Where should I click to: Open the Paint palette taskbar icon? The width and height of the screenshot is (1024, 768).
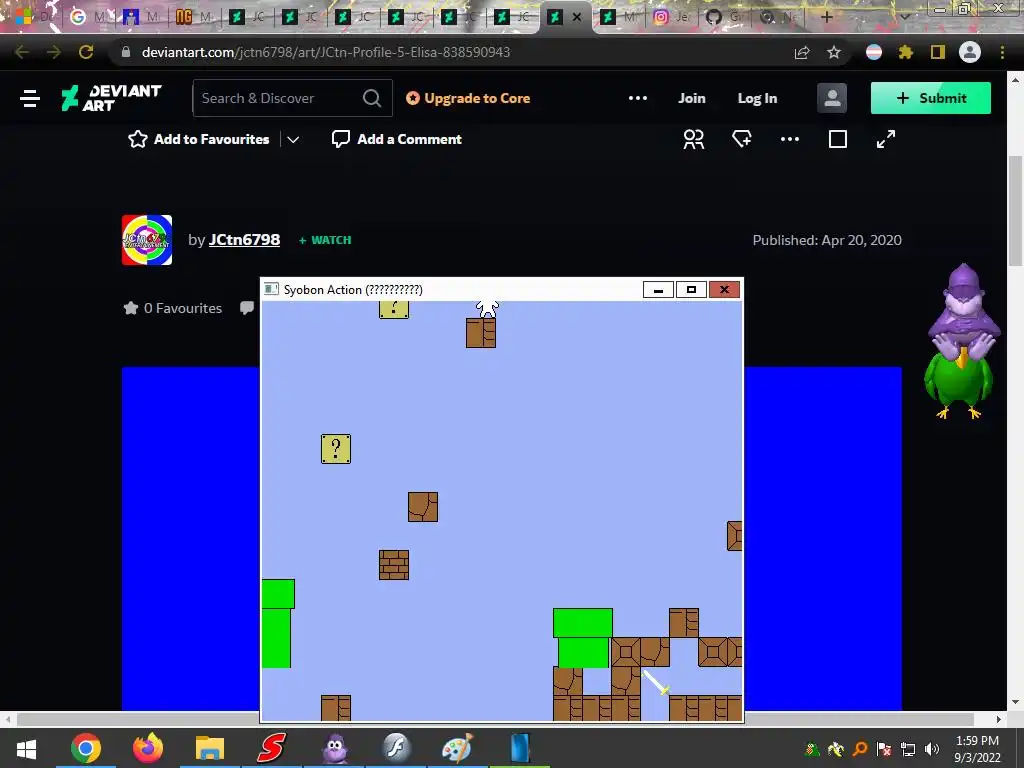458,749
